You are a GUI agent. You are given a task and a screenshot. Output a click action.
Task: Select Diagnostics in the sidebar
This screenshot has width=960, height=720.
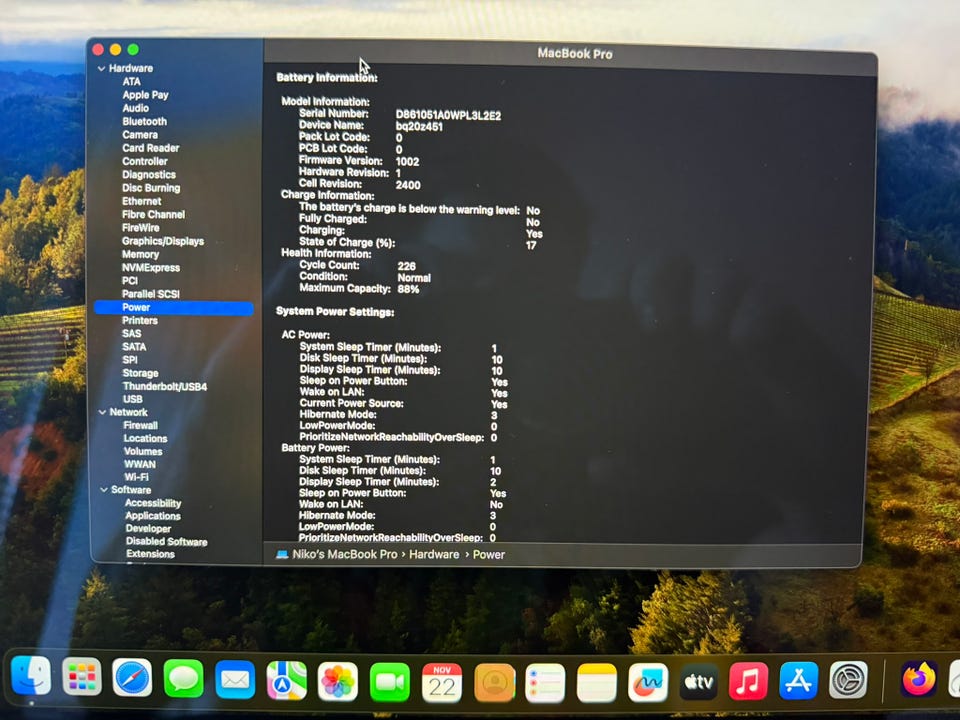coord(149,174)
